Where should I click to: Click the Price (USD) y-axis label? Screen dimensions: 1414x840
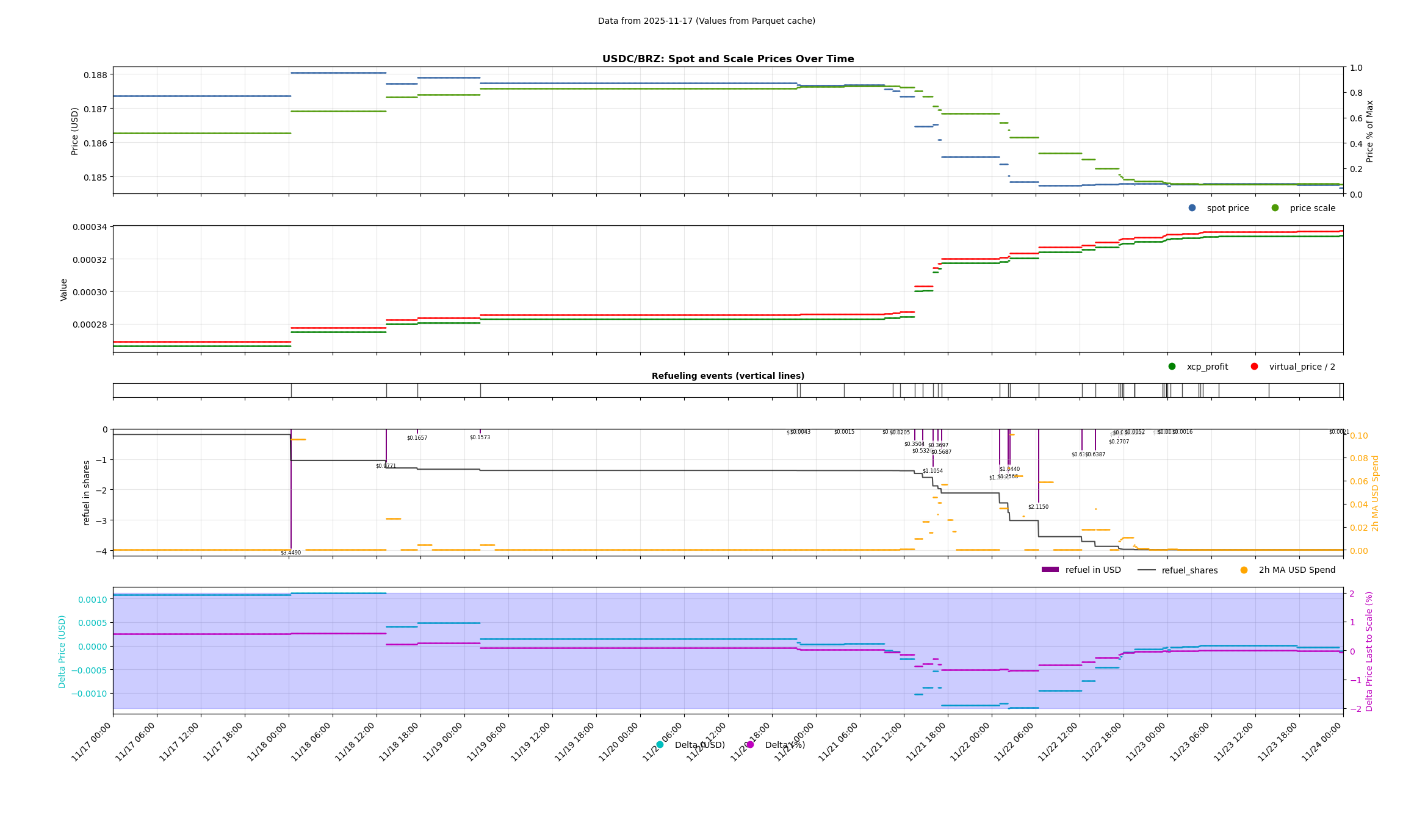(75, 131)
